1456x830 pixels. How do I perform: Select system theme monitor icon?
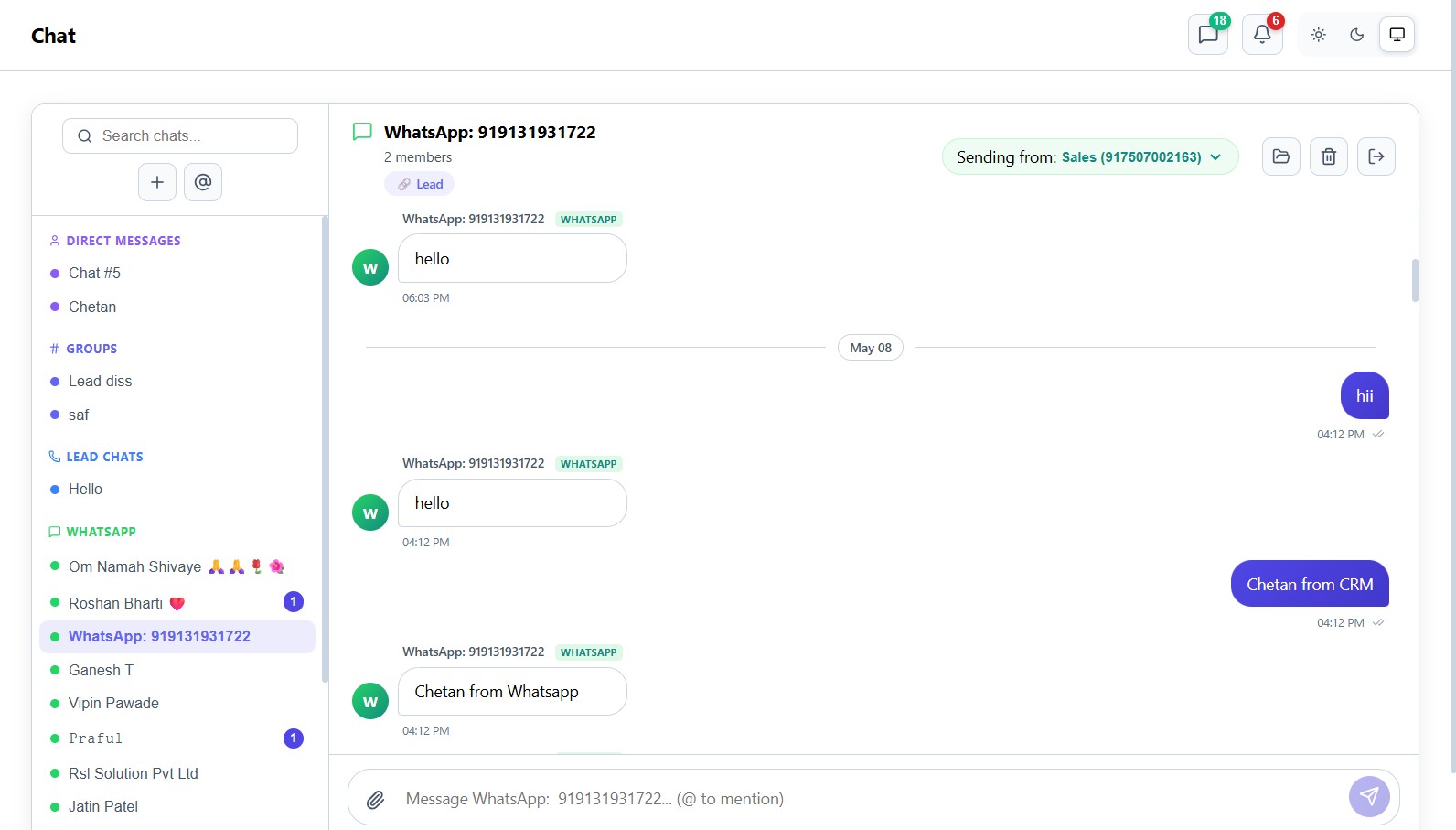1397,35
